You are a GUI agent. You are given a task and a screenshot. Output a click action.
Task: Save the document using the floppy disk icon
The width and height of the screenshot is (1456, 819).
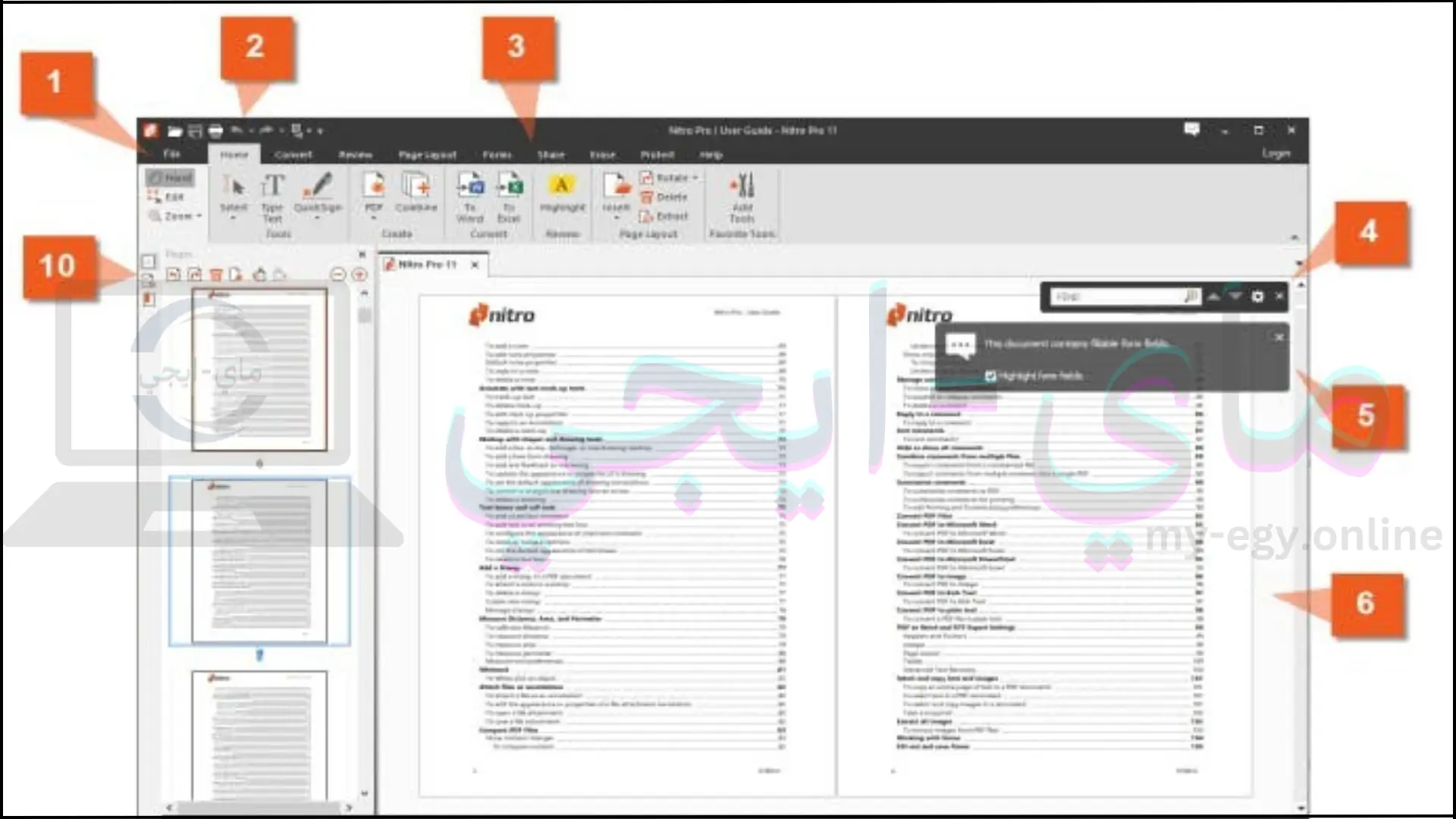click(195, 131)
